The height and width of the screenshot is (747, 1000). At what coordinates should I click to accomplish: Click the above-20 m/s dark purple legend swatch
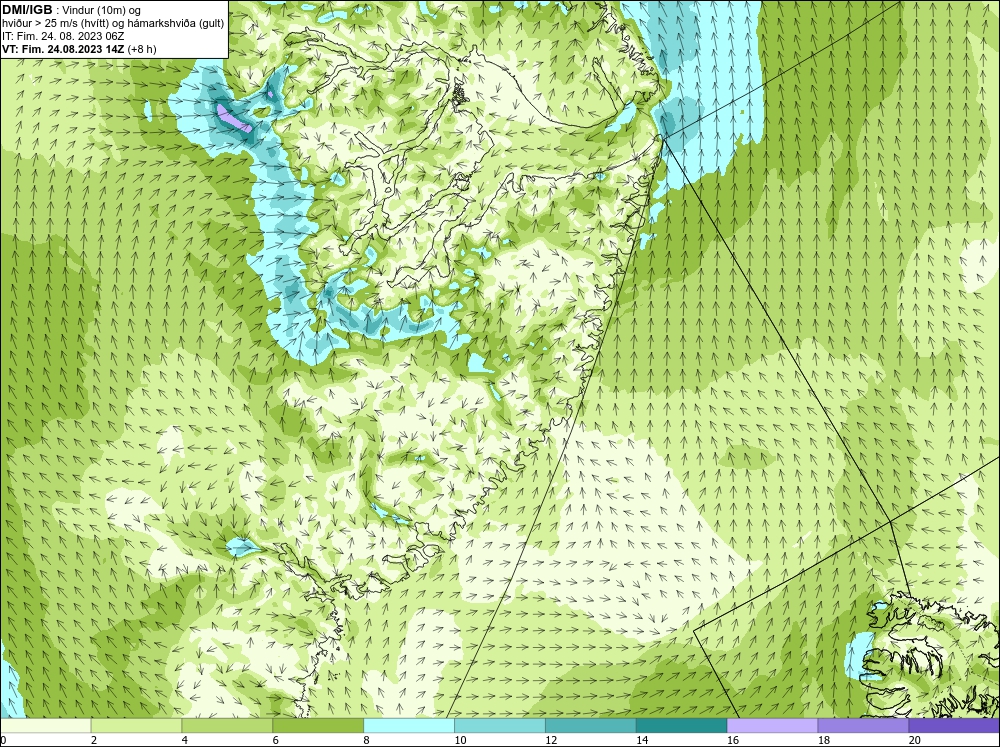[x=954, y=726]
